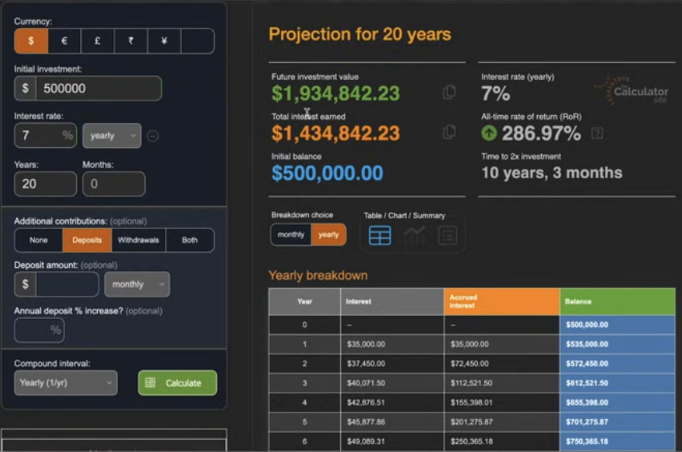Click the green up arrow RoR icon
Image resolution: width=682 pixels, height=452 pixels.
click(489, 133)
